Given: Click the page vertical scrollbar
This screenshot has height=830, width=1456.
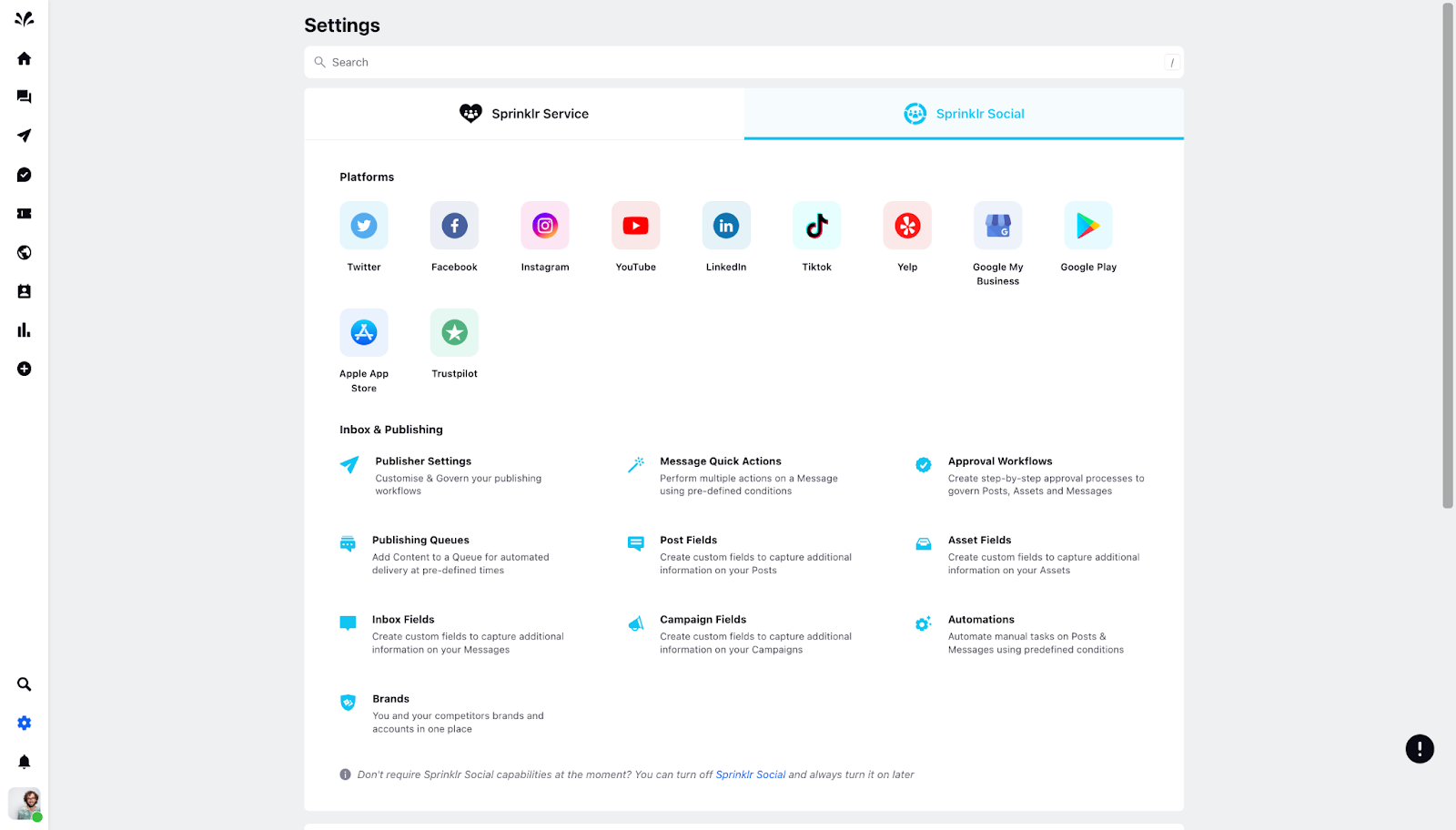Looking at the screenshot, I should [x=1448, y=256].
